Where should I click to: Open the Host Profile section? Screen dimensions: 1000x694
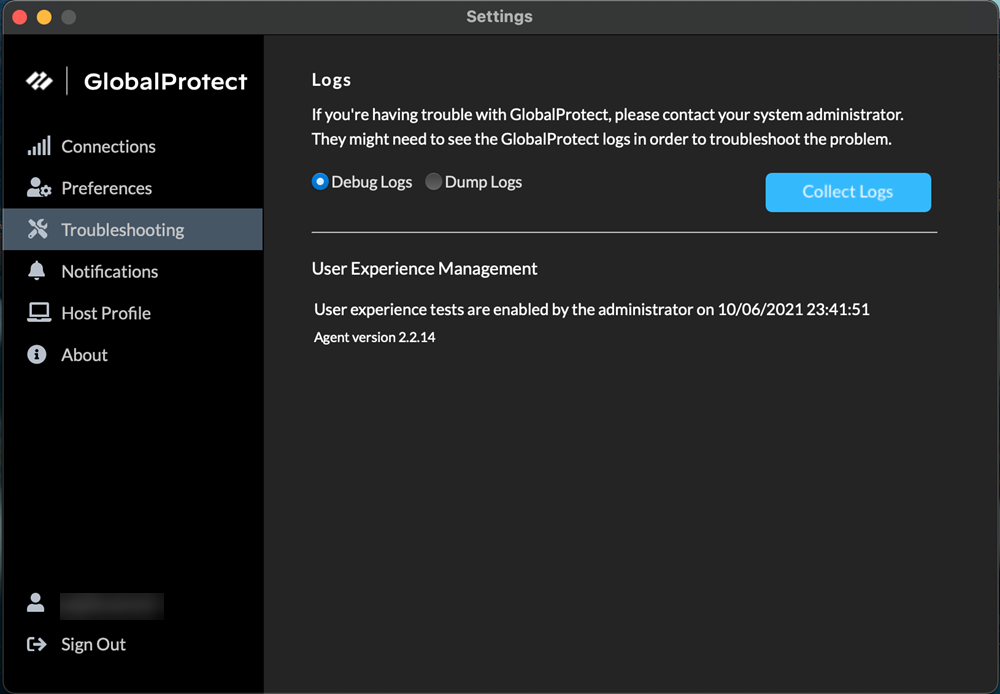[x=106, y=313]
